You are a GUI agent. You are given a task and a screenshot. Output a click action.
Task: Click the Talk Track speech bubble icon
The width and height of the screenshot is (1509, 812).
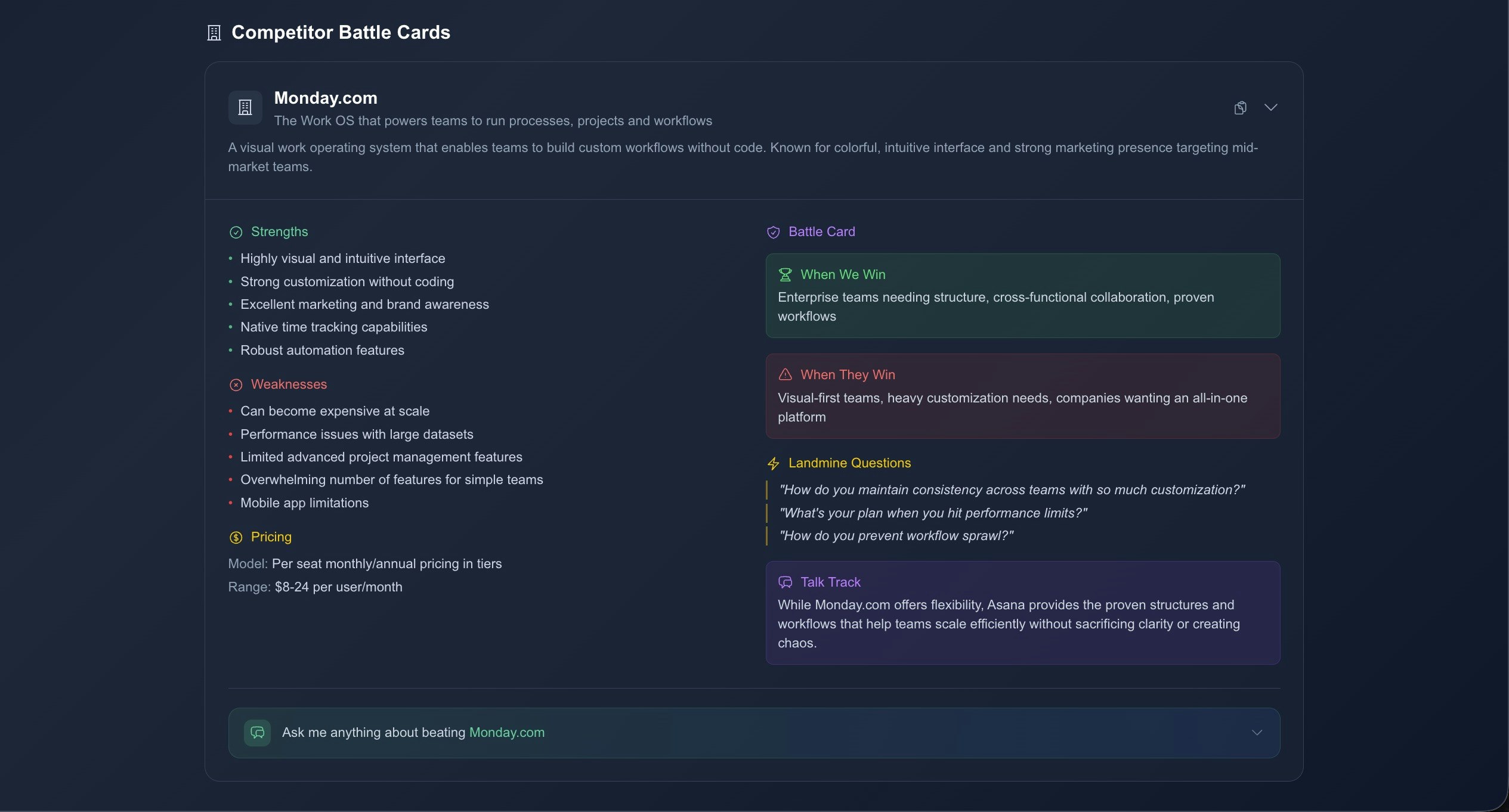pyautogui.click(x=785, y=582)
